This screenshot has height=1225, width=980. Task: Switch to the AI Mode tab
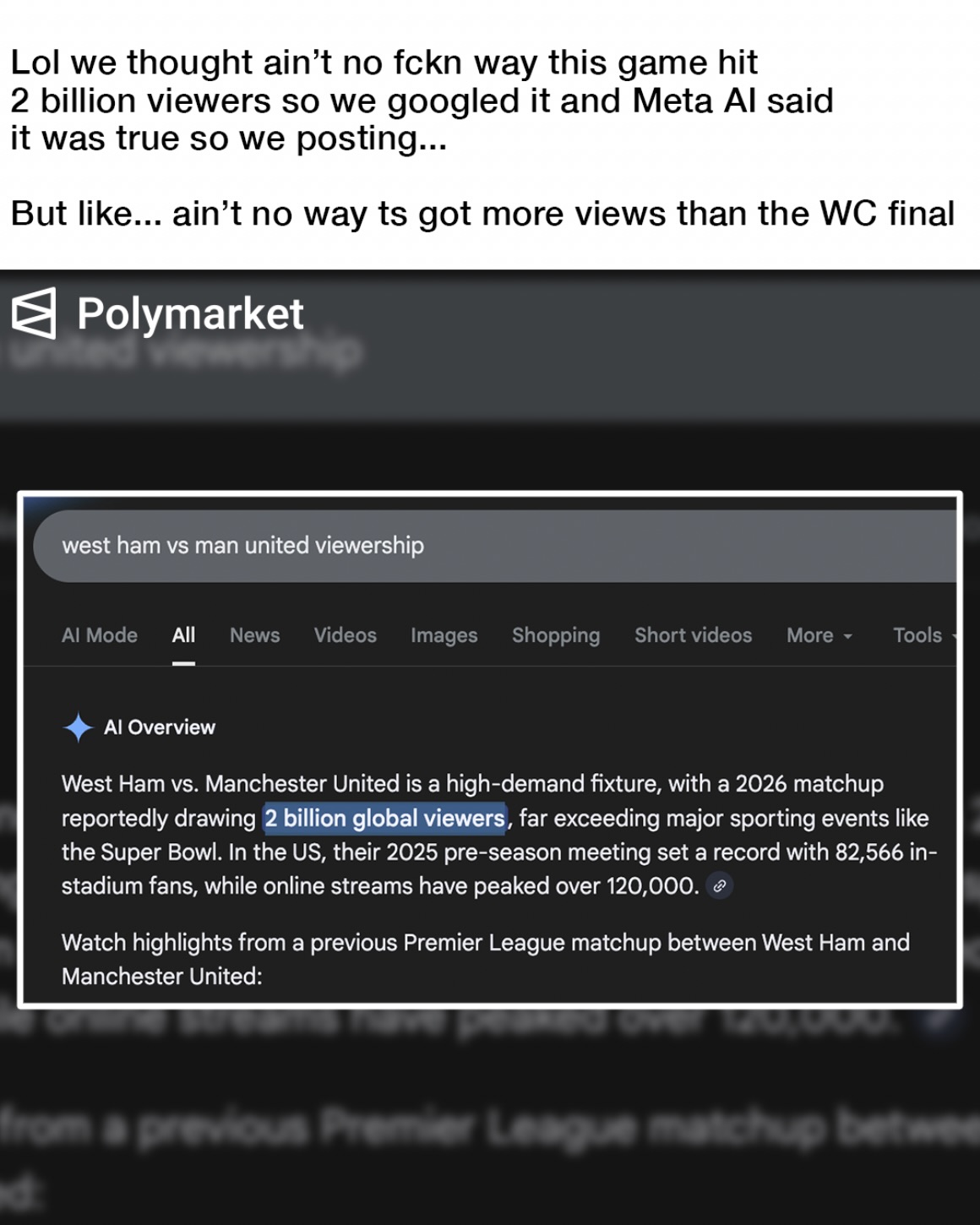[x=100, y=635]
